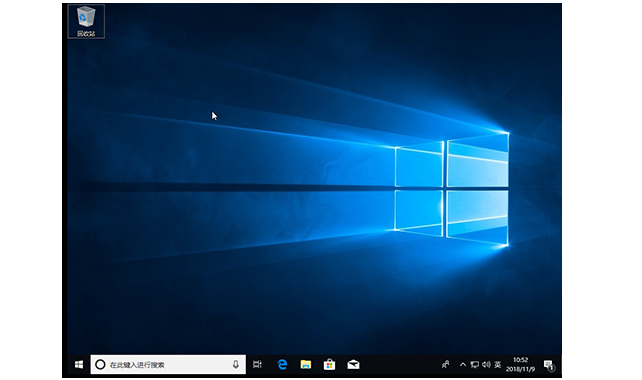Open the volume speaker control
642x380 pixels.
[x=486, y=364]
